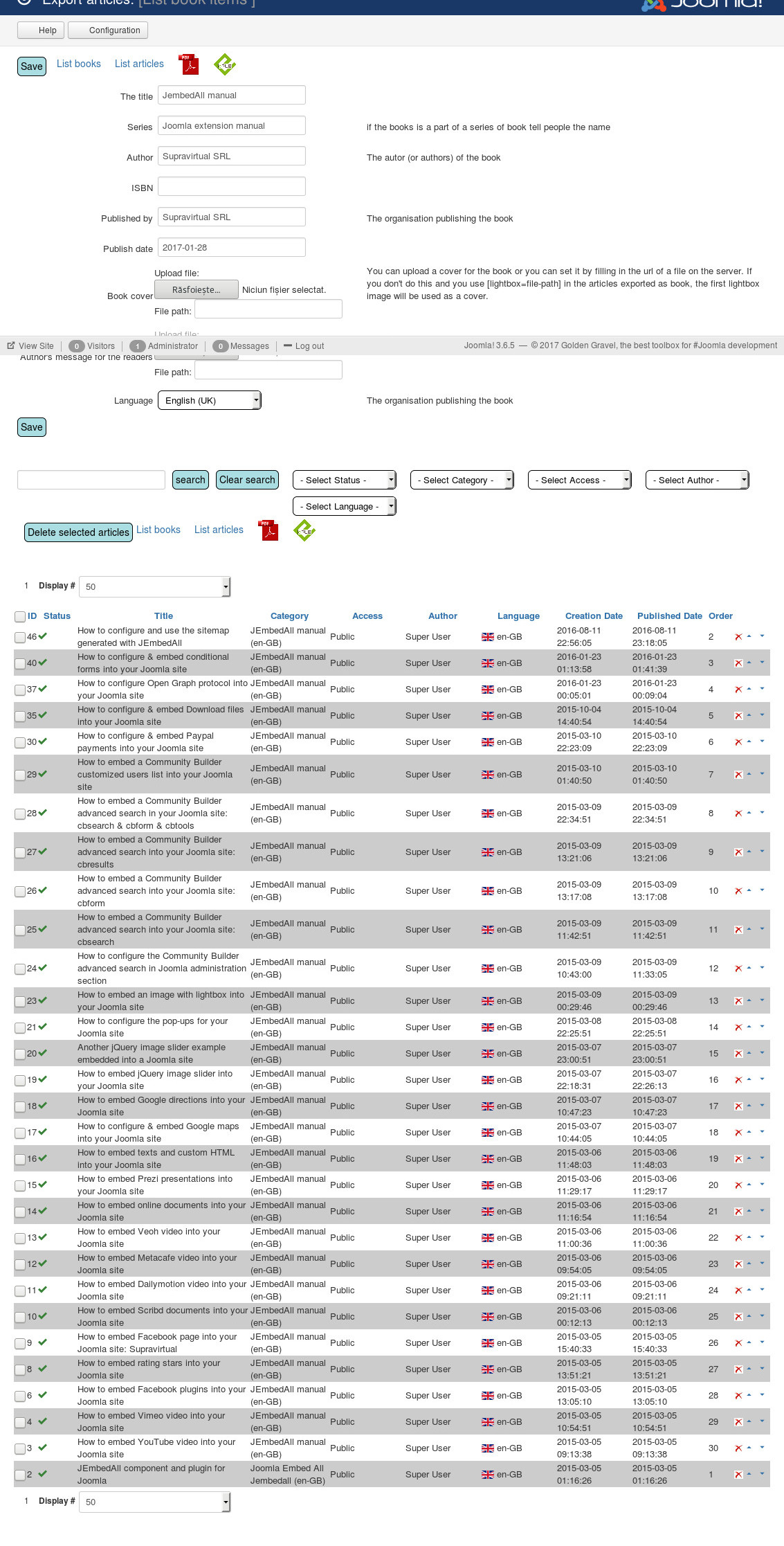The width and height of the screenshot is (784, 1546).
Task: Sort table by Category column header
Action: [289, 615]
